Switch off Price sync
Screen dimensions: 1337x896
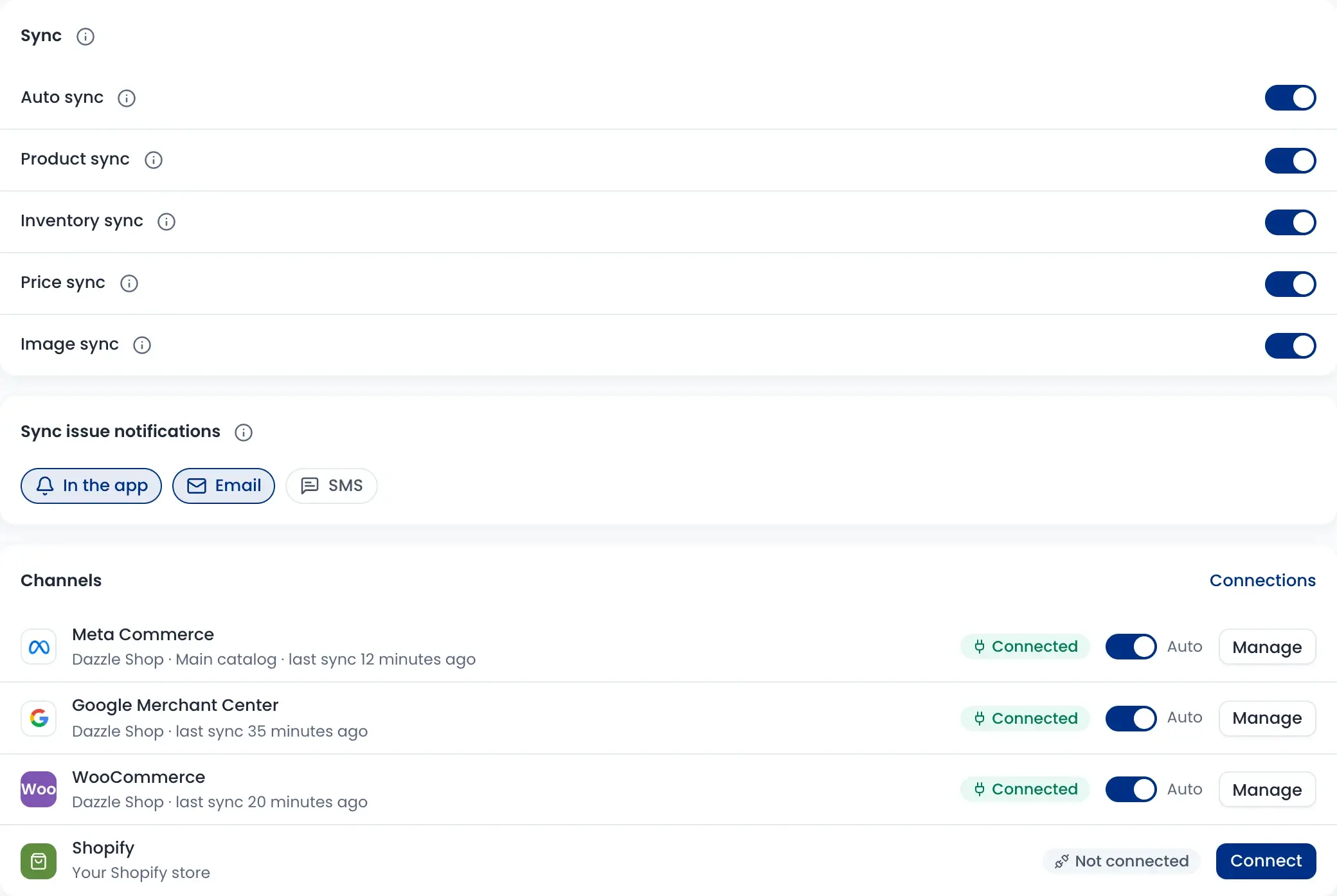point(1291,284)
